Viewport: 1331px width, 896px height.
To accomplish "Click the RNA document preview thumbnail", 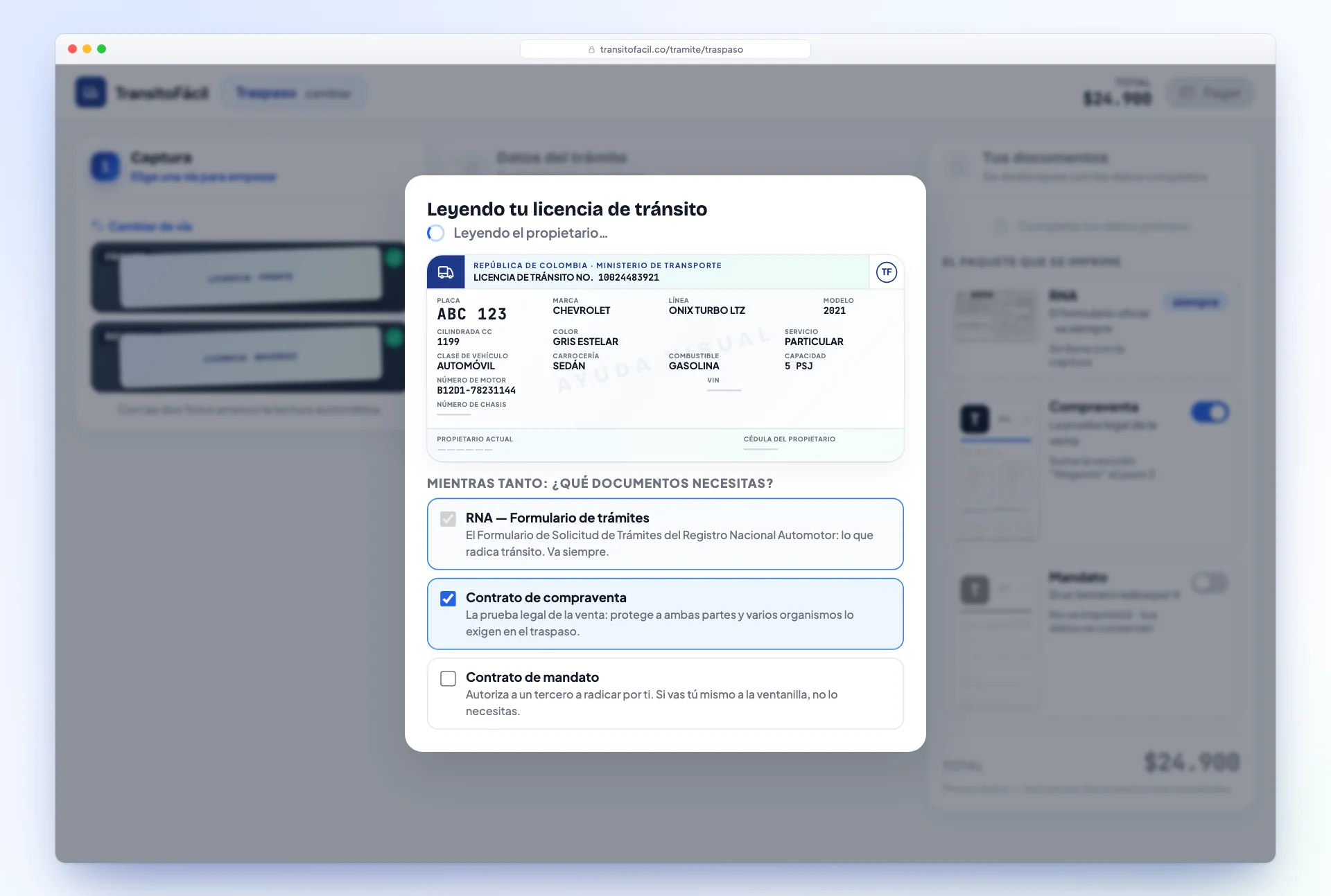I will 996,317.
